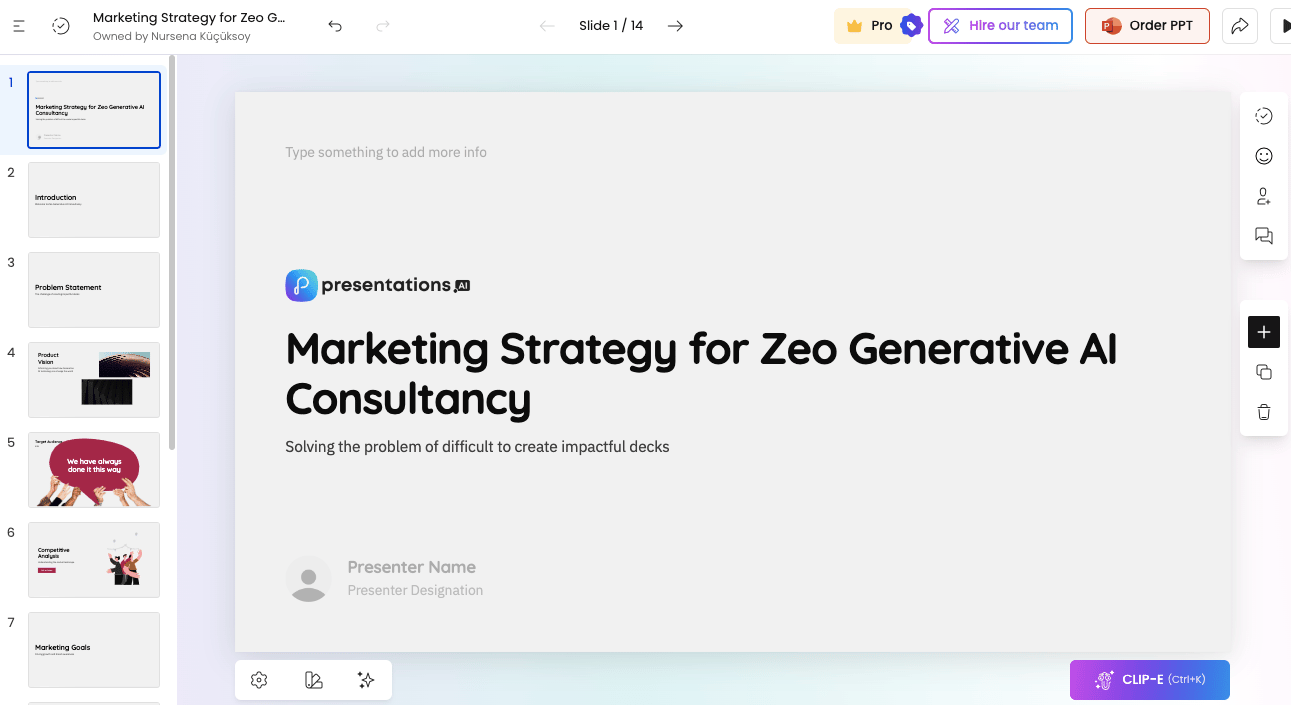The width and height of the screenshot is (1291, 705).
Task: Click the Hire our team button
Action: [1000, 26]
